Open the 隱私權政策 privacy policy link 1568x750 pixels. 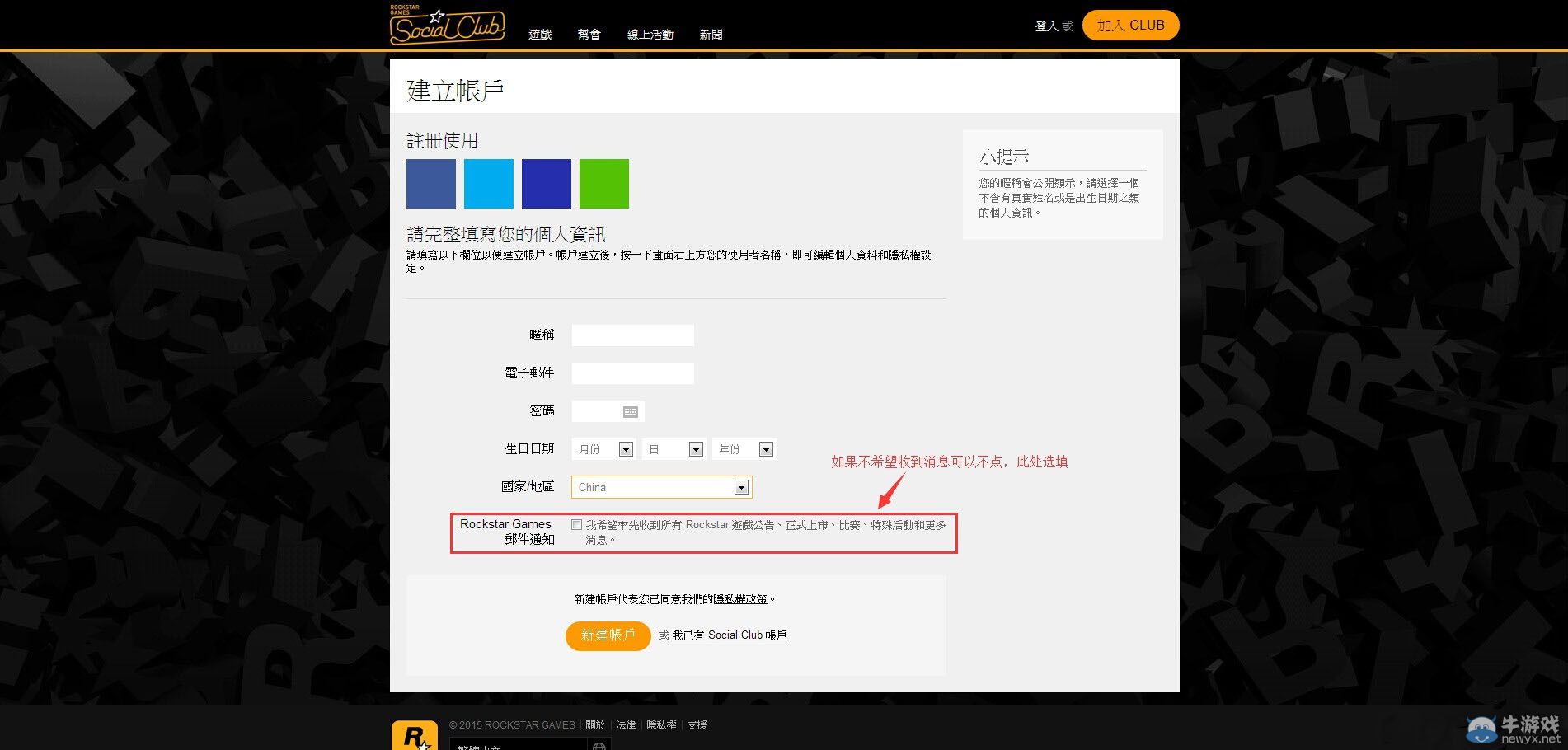740,599
